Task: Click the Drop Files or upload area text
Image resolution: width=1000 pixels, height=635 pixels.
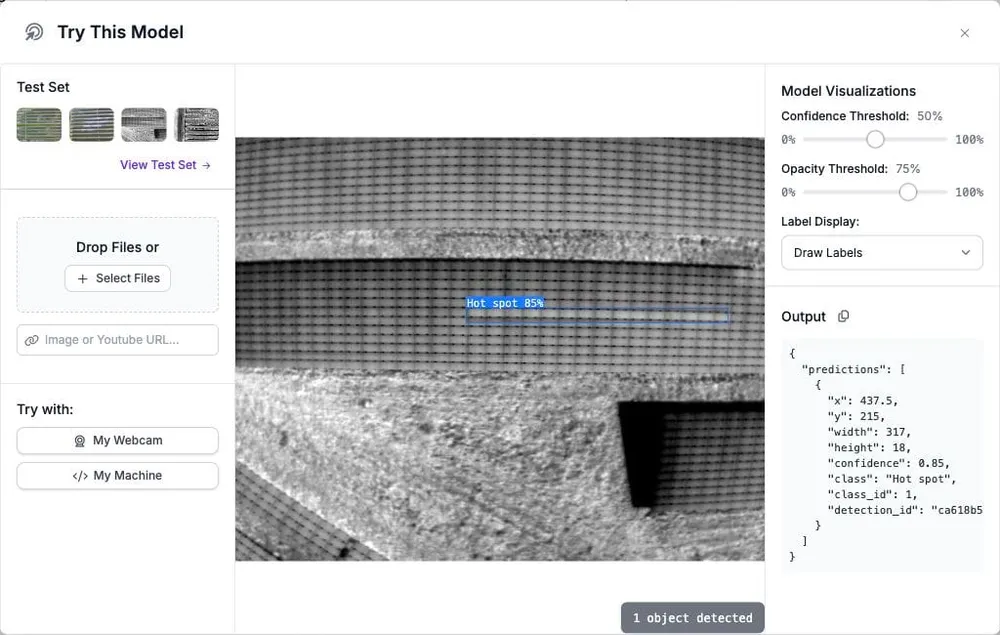Action: coord(117,247)
